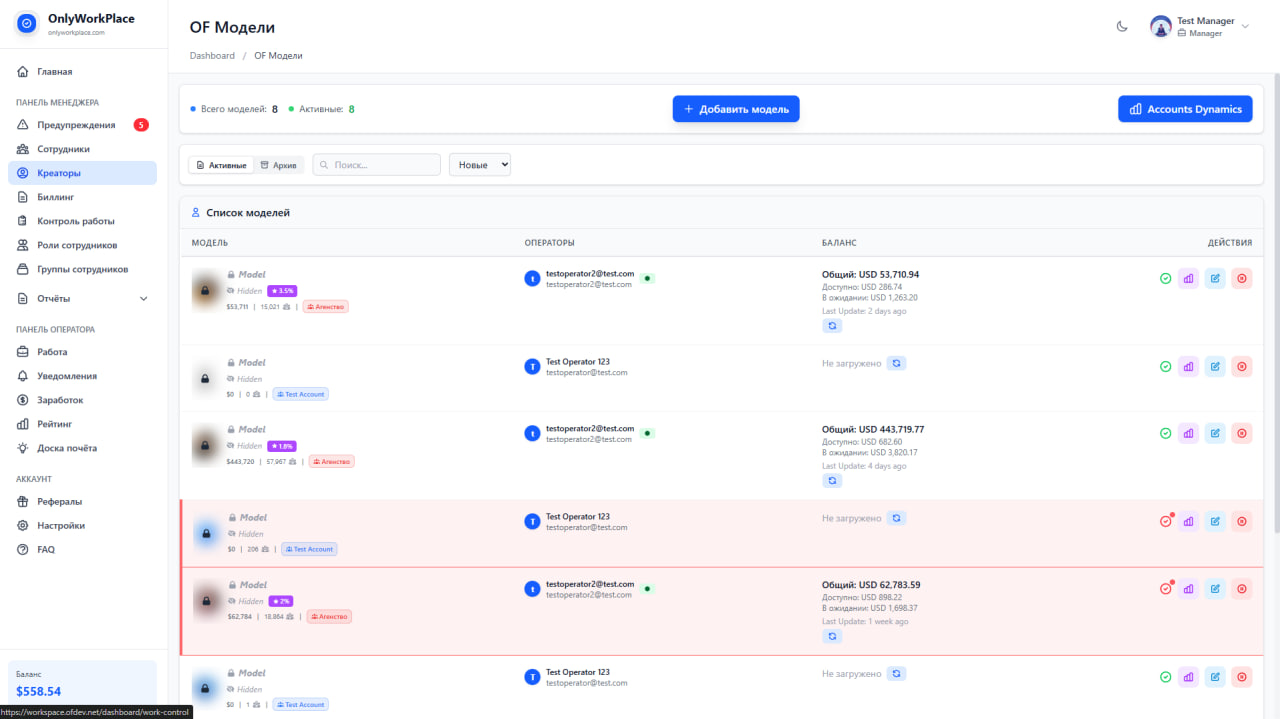Click the Агенство badge on first model
Viewport: 1280px width, 719px height.
click(x=325, y=306)
